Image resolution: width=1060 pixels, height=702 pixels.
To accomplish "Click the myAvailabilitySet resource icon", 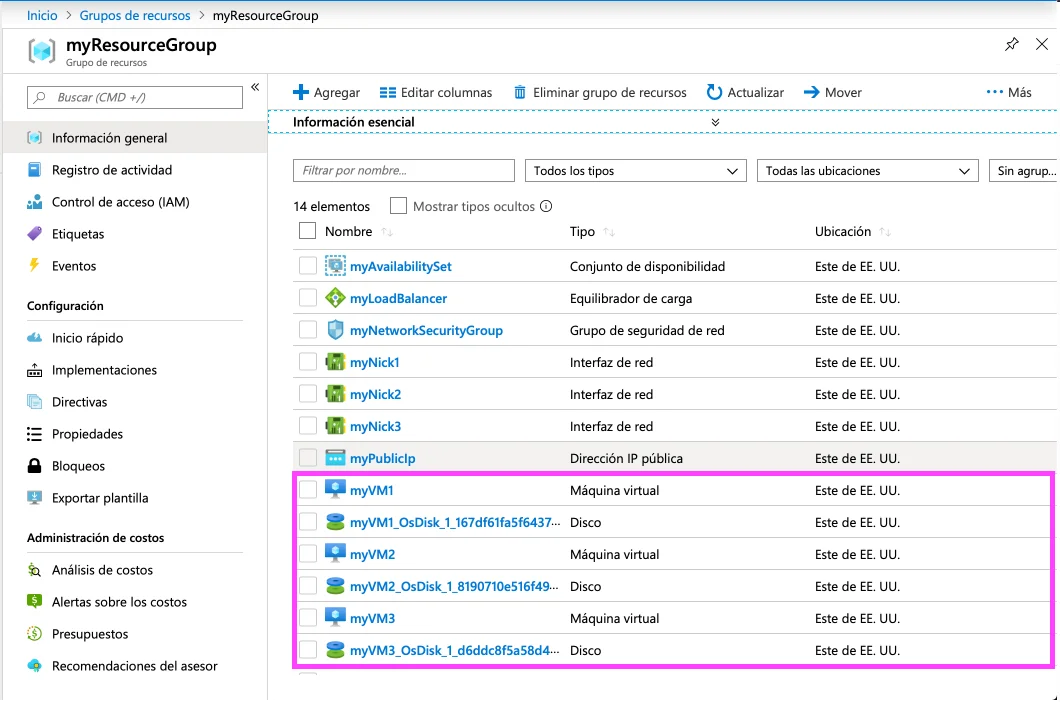I will pos(335,266).
